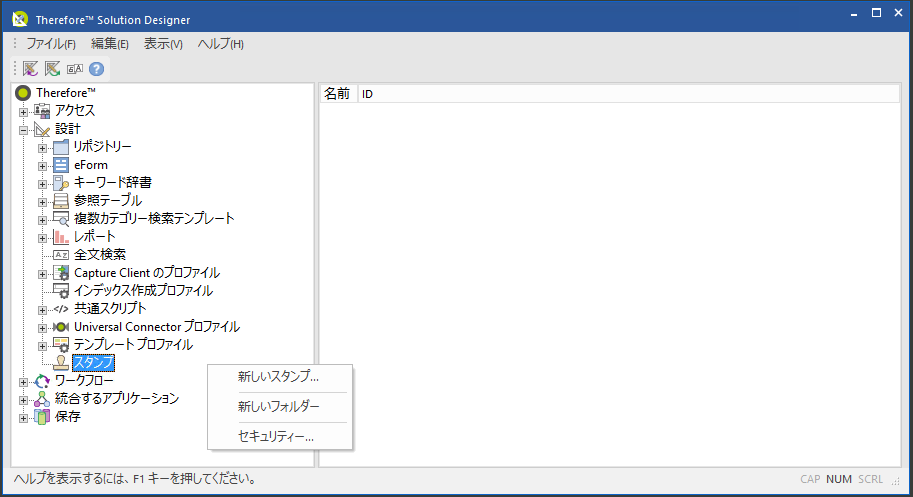Click the 保存 archive icon
This screenshot has height=497, width=913.
(x=42, y=417)
